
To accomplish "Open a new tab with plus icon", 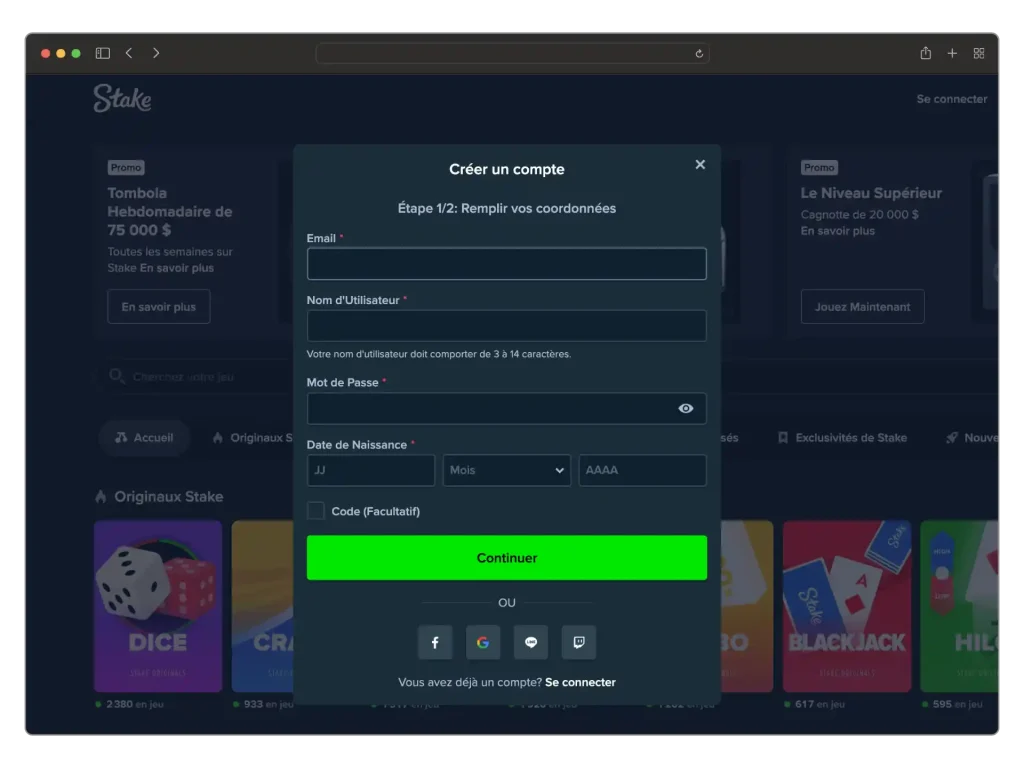I will (x=952, y=53).
